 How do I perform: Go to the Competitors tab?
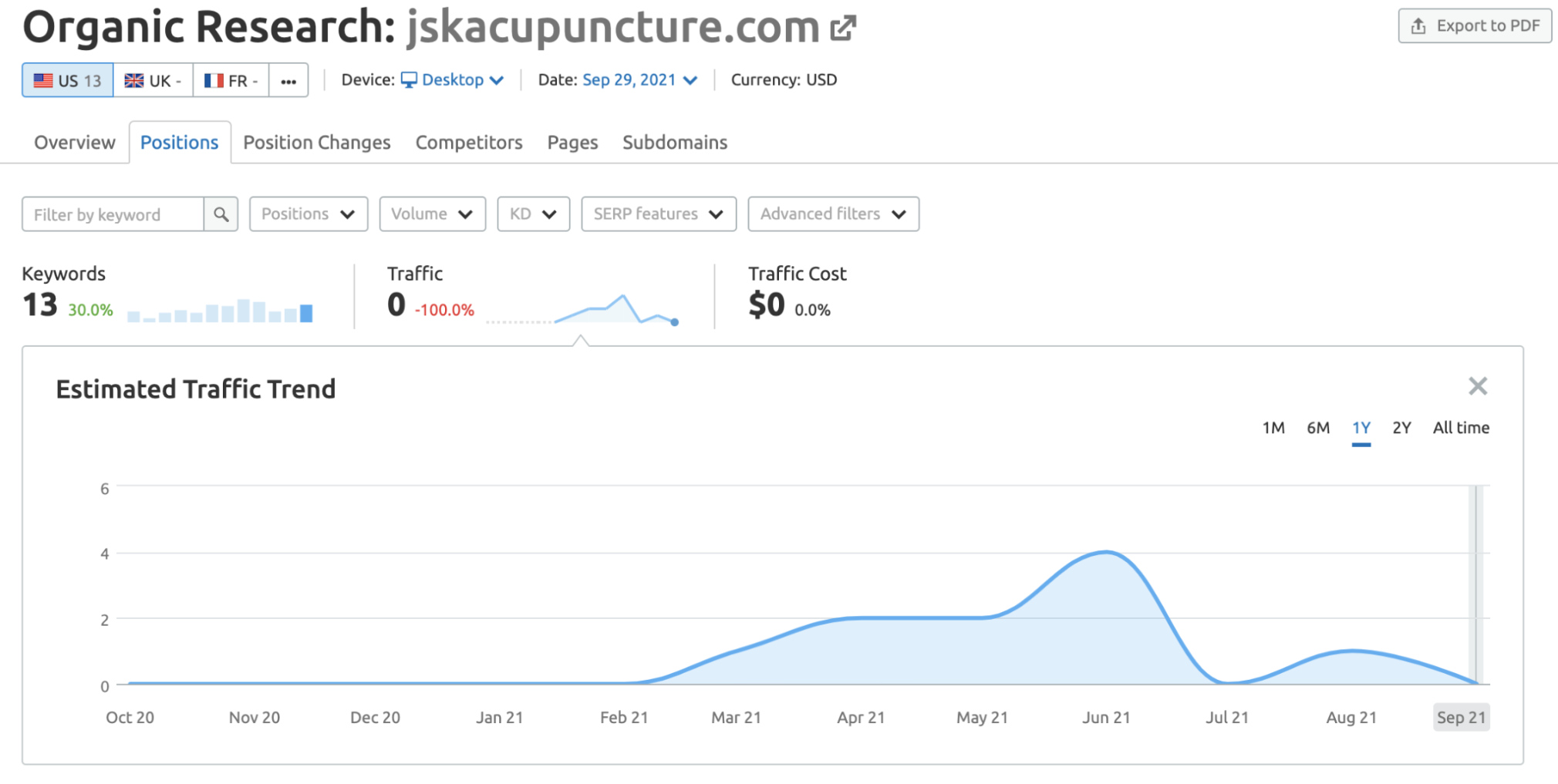pyautogui.click(x=469, y=143)
